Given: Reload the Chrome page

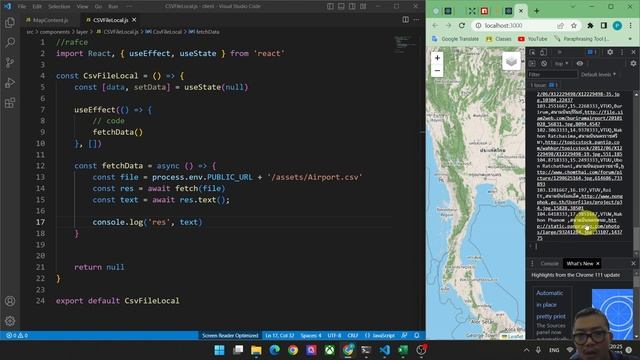Looking at the screenshot, I should pos(462,25).
